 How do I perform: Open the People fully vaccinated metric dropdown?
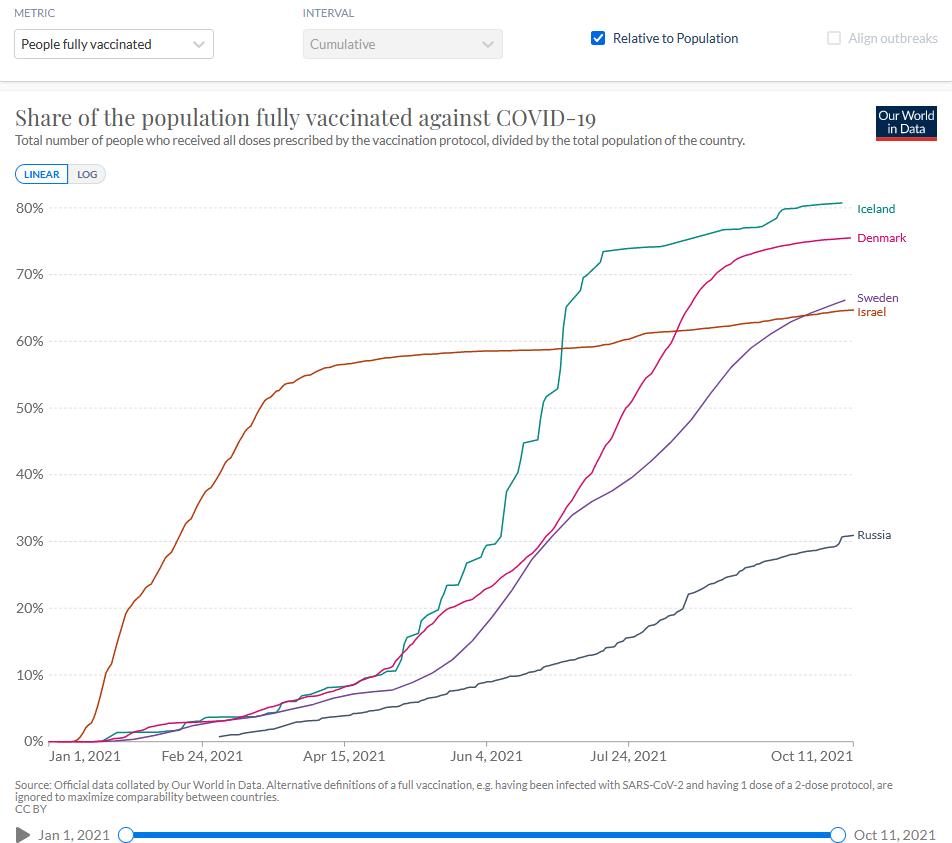pos(114,44)
